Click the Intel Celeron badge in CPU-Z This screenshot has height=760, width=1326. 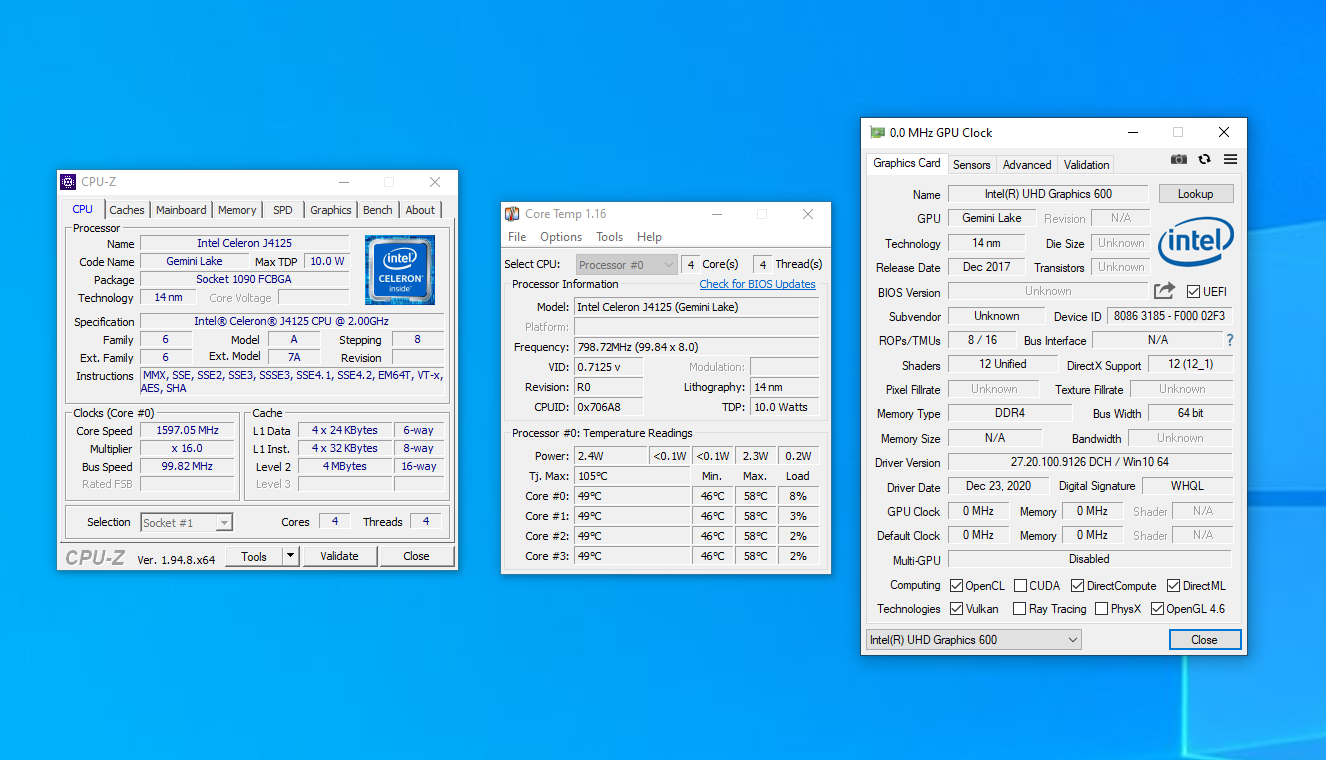[400, 270]
